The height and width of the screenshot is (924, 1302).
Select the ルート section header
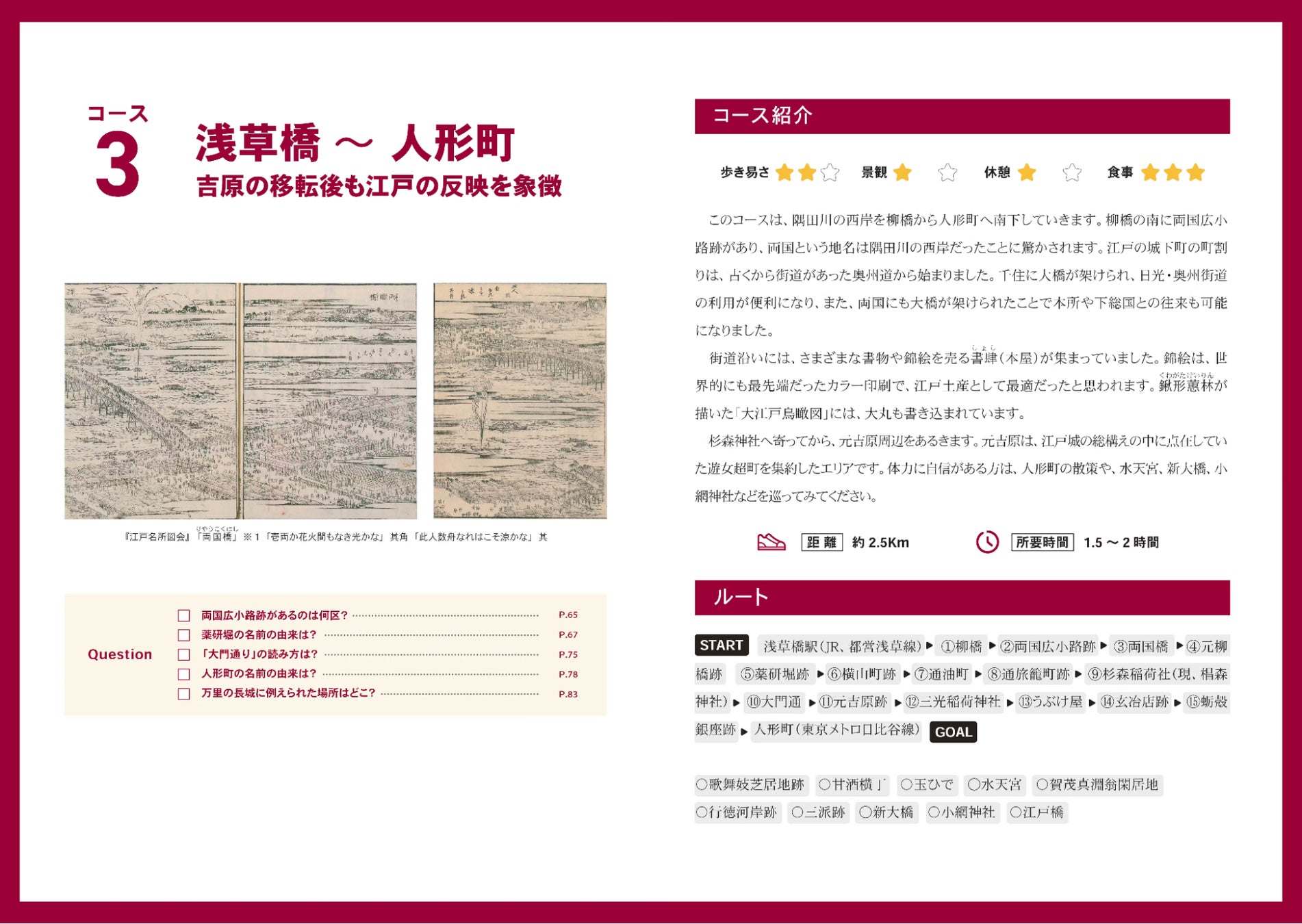(x=962, y=598)
